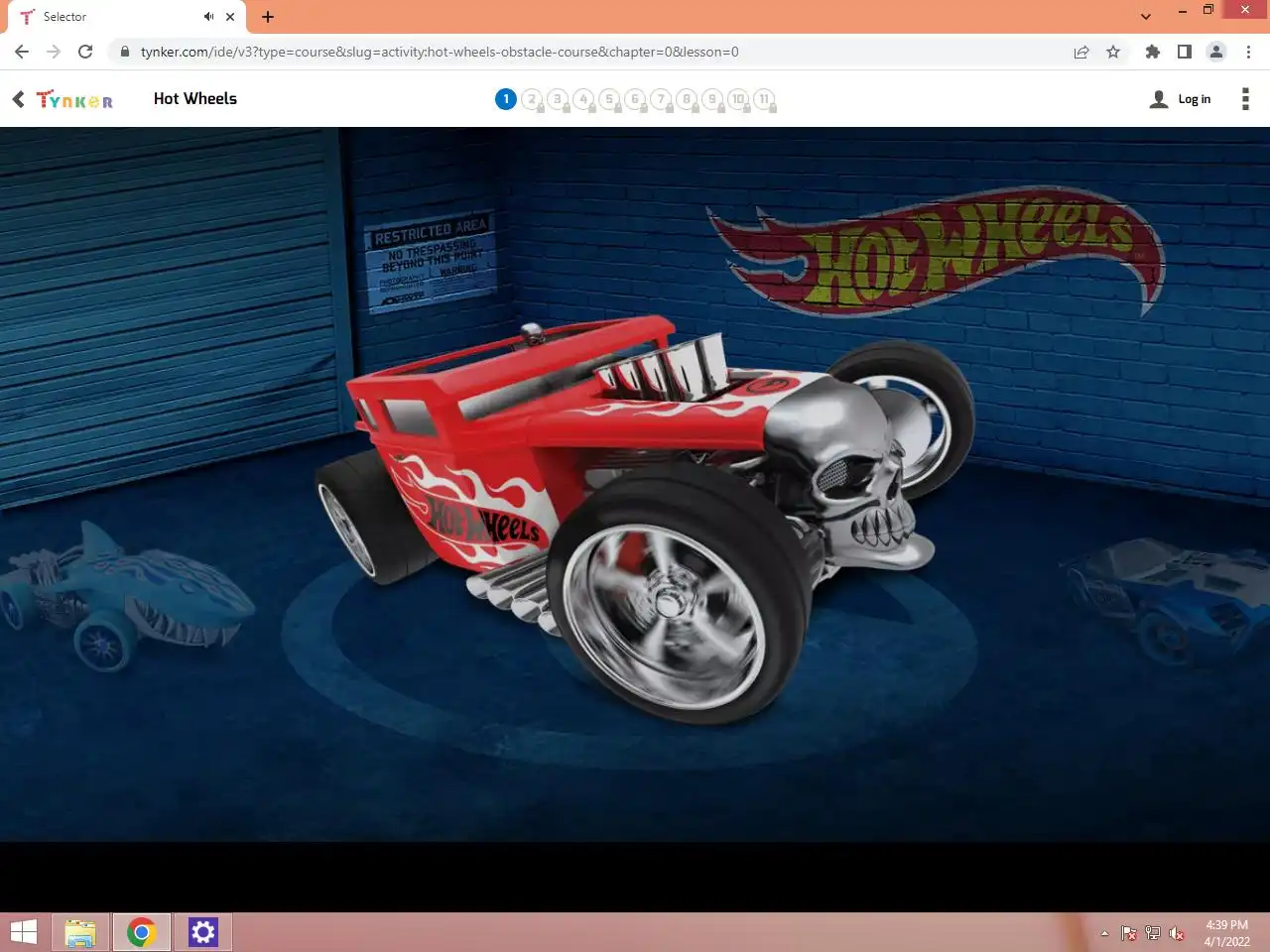Image resolution: width=1270 pixels, height=952 pixels.
Task: Select locked lesson step 6
Action: coord(635,99)
